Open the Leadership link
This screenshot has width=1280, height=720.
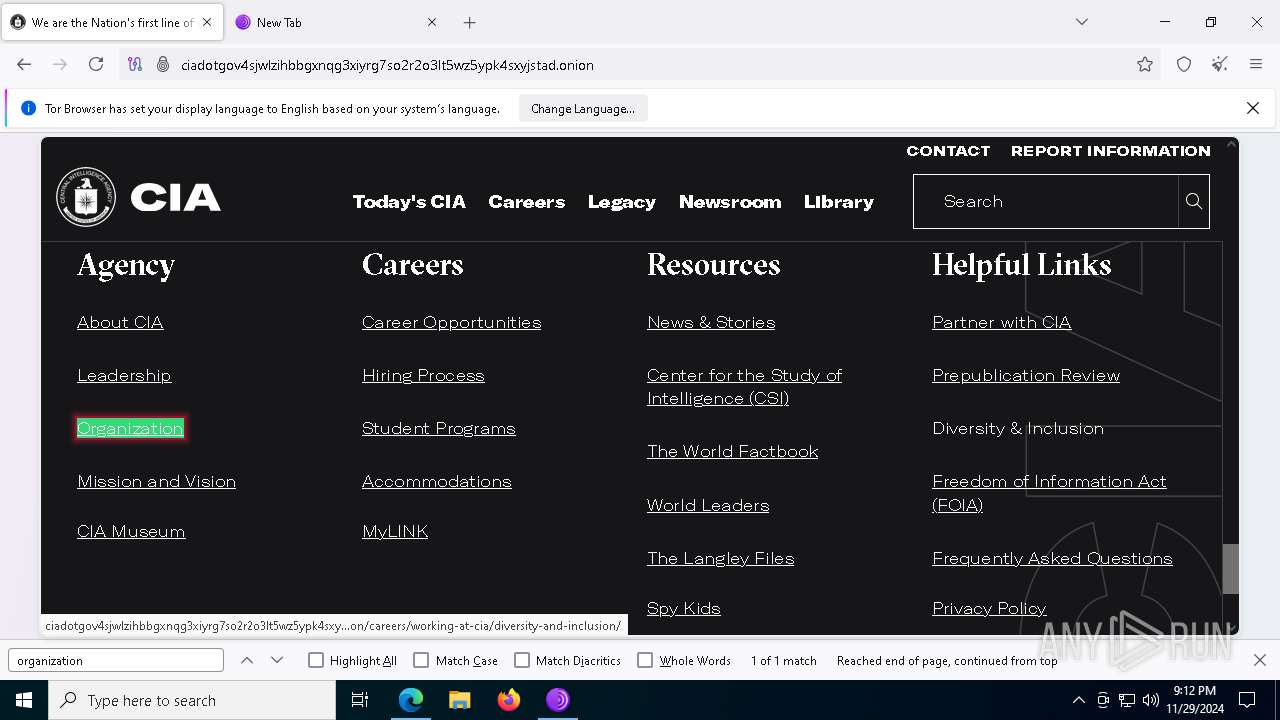124,375
